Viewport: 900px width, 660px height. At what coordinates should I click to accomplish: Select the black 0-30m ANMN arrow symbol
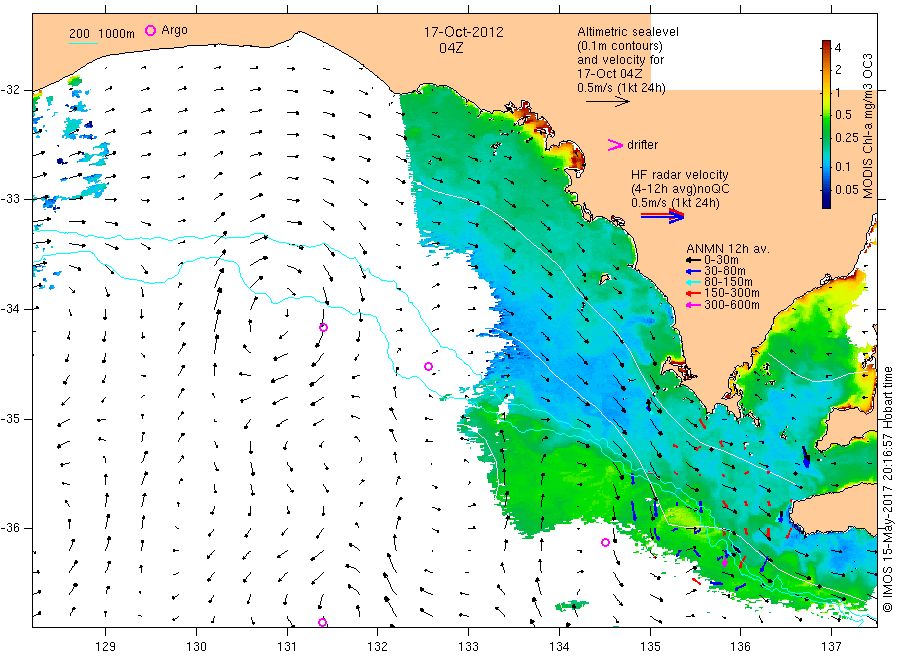[693, 260]
